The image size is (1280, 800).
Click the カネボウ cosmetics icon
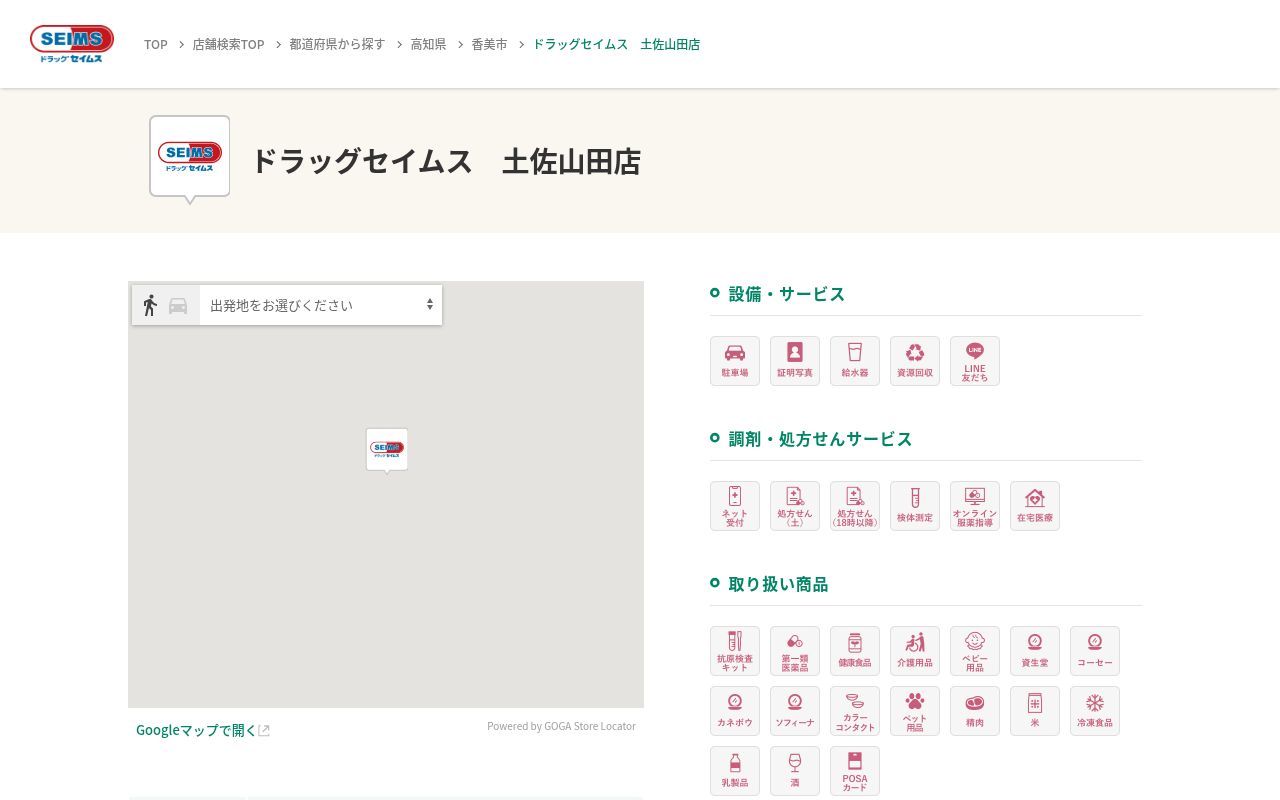735,711
